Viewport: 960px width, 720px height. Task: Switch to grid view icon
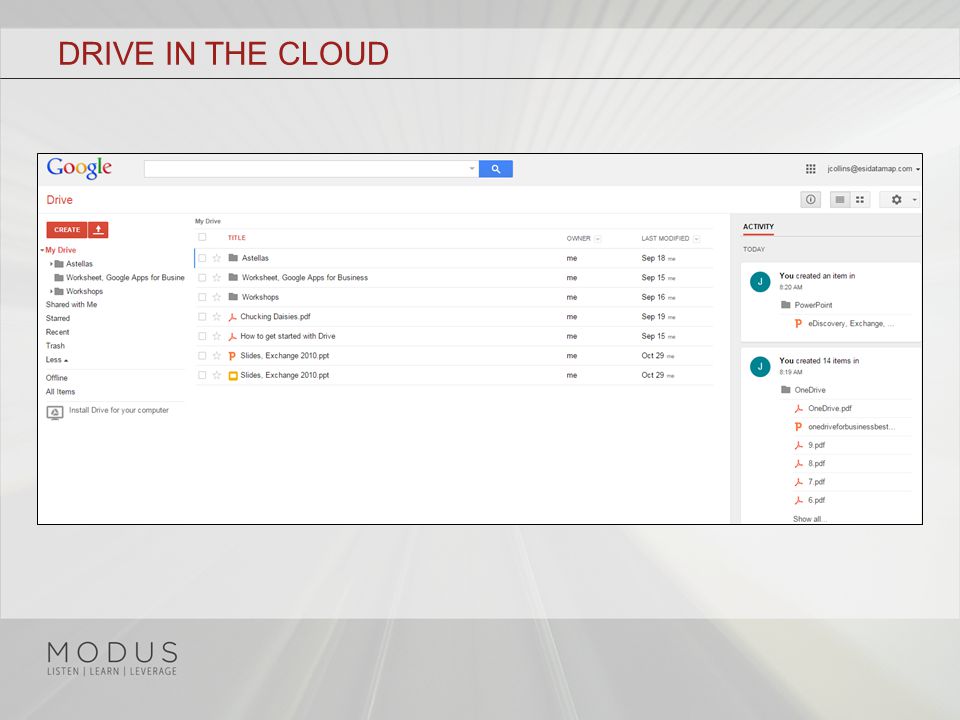pos(860,200)
